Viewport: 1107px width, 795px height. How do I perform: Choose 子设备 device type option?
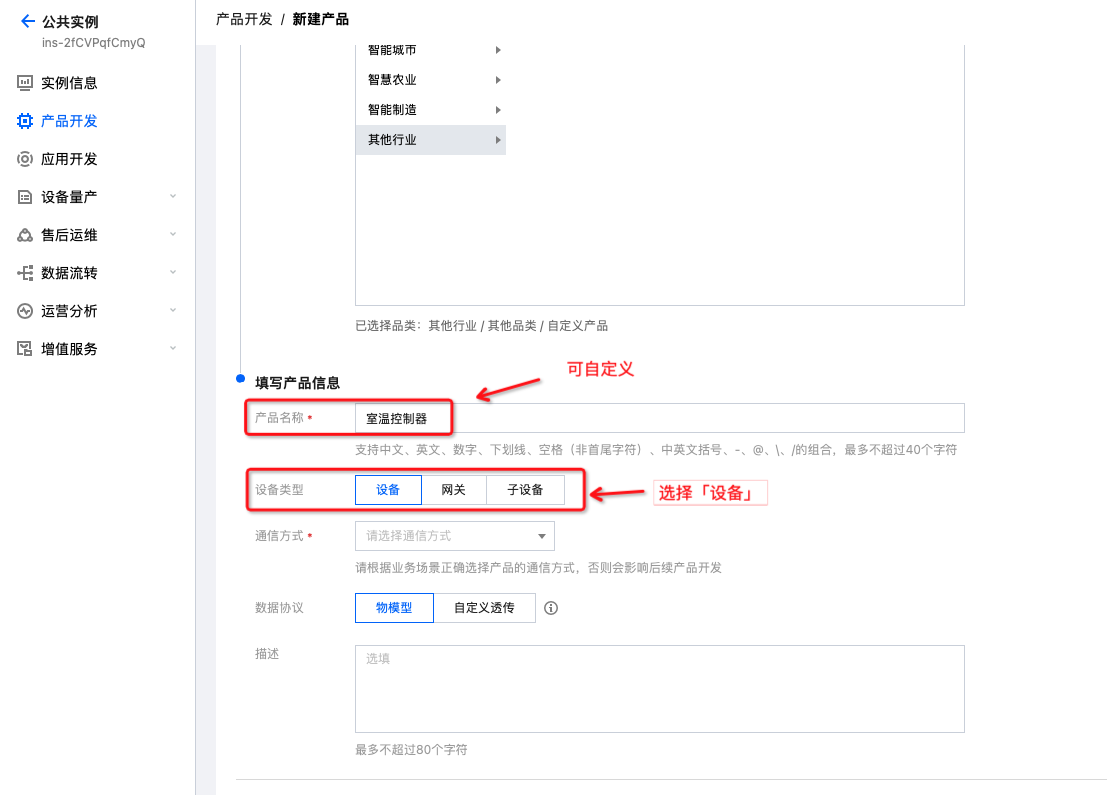pos(525,490)
